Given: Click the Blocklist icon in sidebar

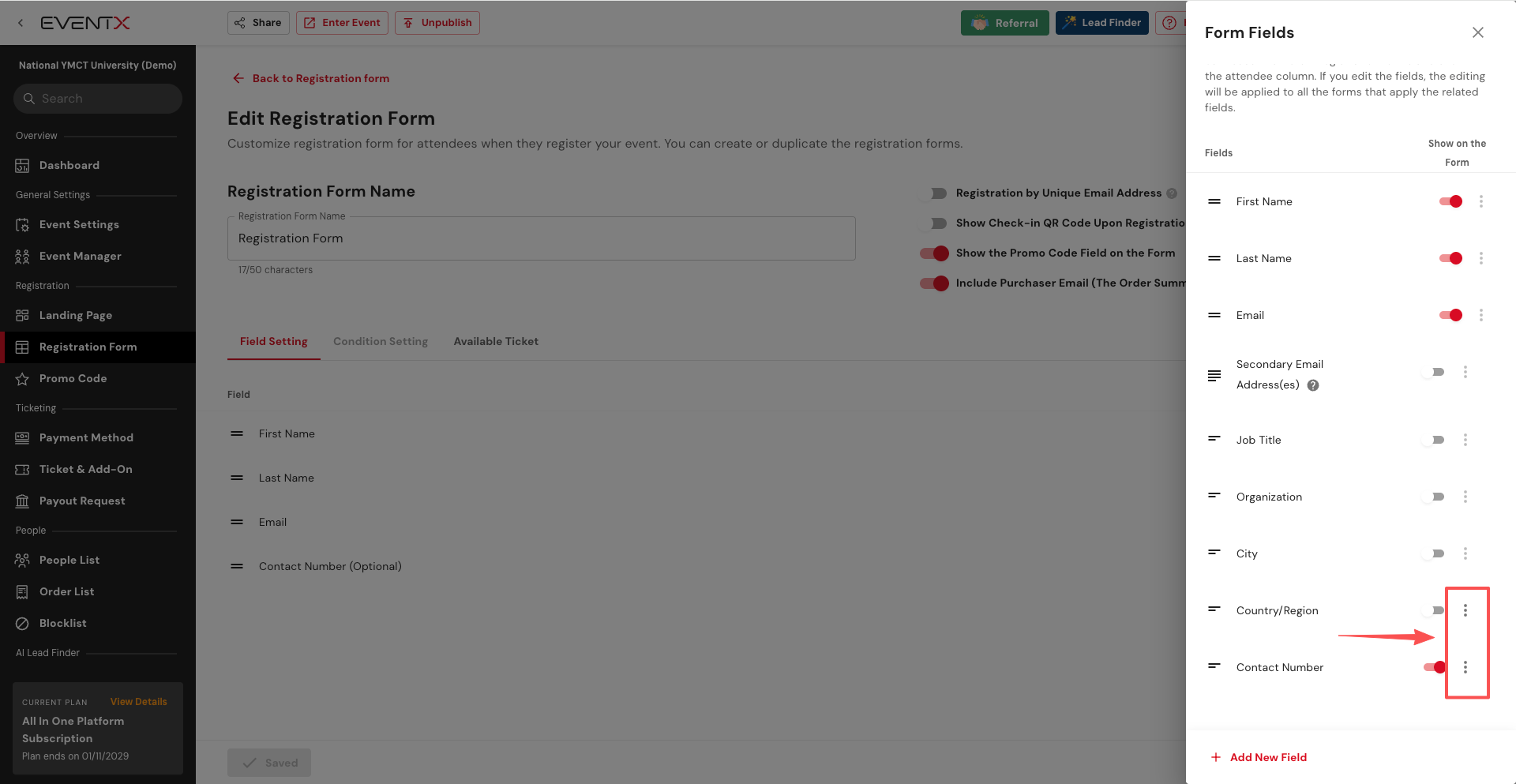Looking at the screenshot, I should coord(22,623).
